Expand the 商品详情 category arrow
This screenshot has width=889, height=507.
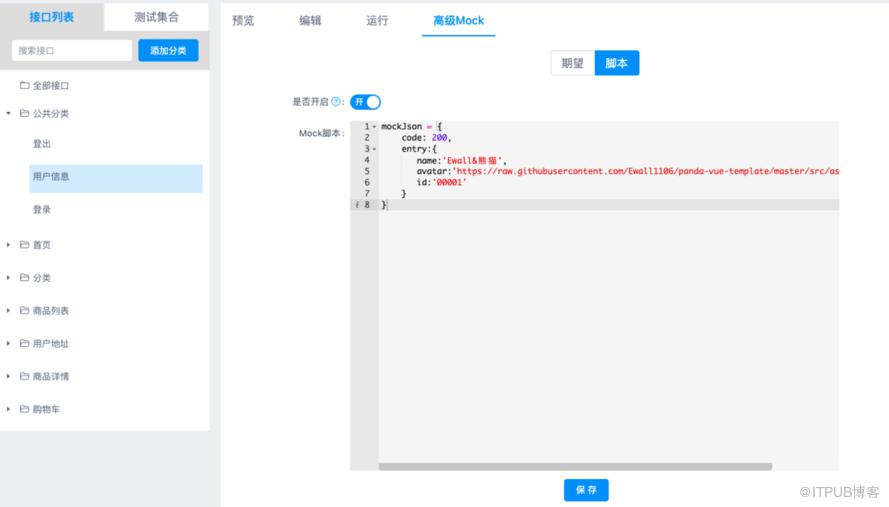tap(9, 377)
